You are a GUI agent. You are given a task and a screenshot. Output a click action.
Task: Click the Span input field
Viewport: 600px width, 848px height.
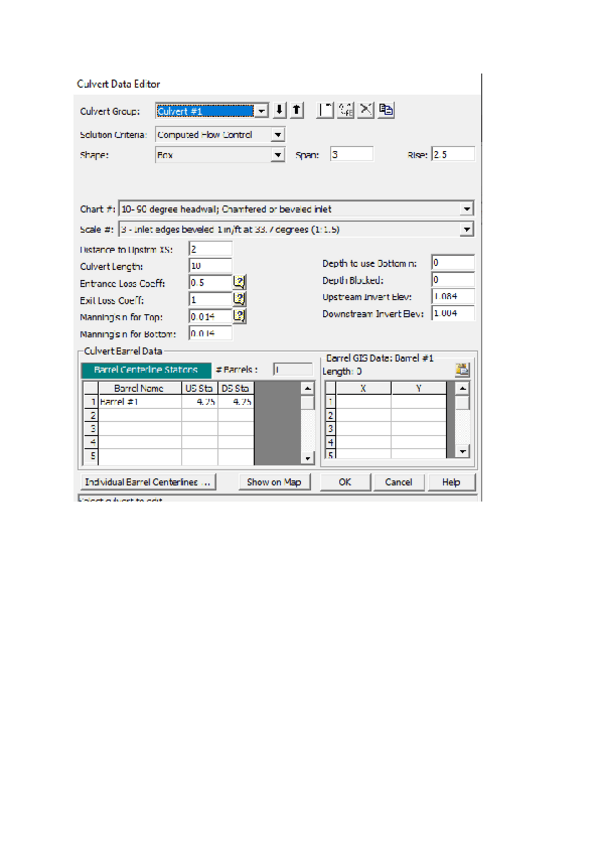[350, 155]
